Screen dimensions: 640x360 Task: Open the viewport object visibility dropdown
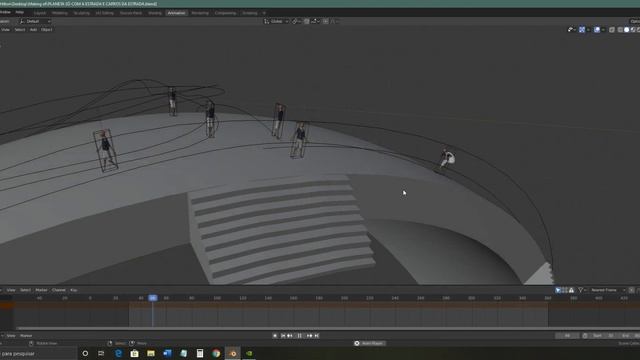tap(571, 29)
